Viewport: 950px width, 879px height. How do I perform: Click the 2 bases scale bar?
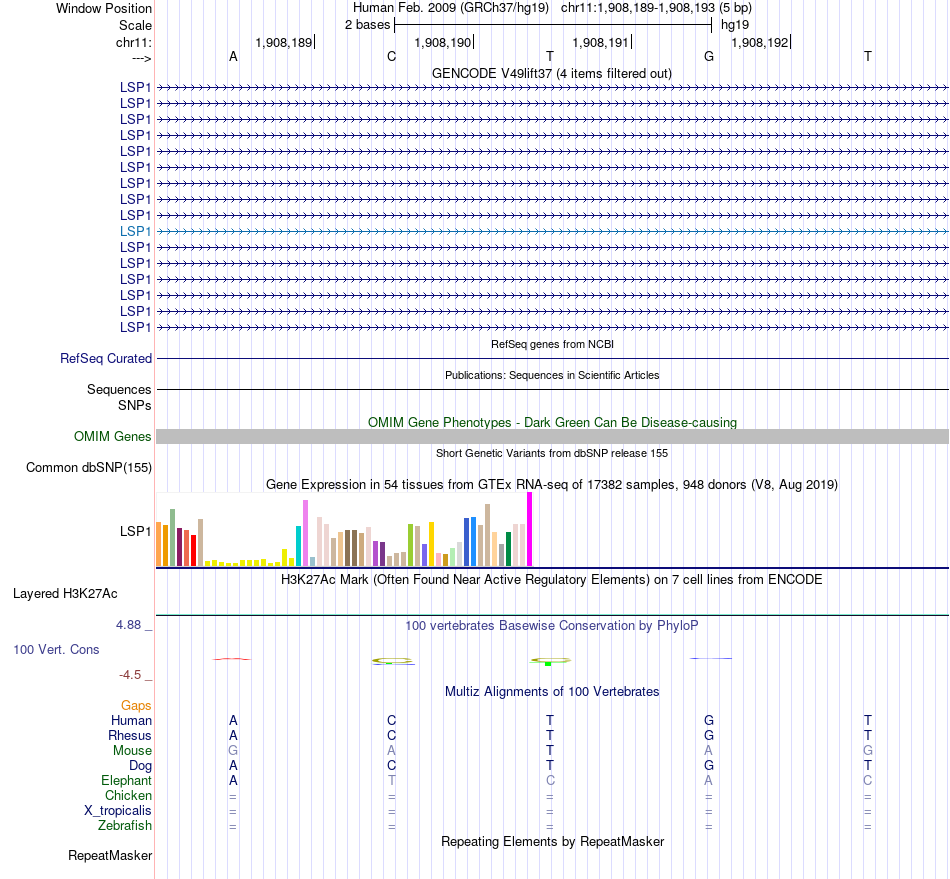(553, 25)
